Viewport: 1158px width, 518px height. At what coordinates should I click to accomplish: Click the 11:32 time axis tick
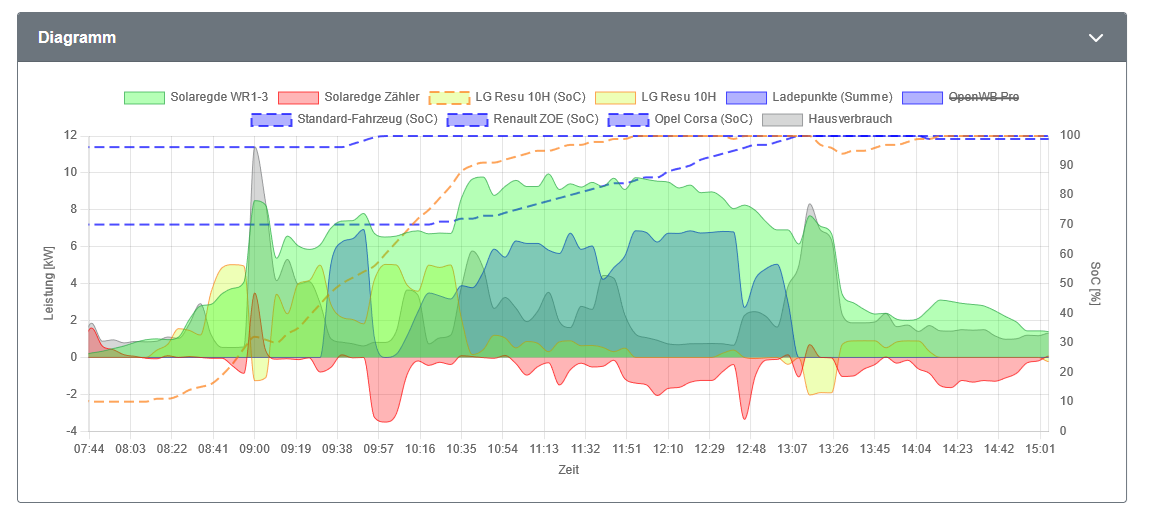coord(586,448)
